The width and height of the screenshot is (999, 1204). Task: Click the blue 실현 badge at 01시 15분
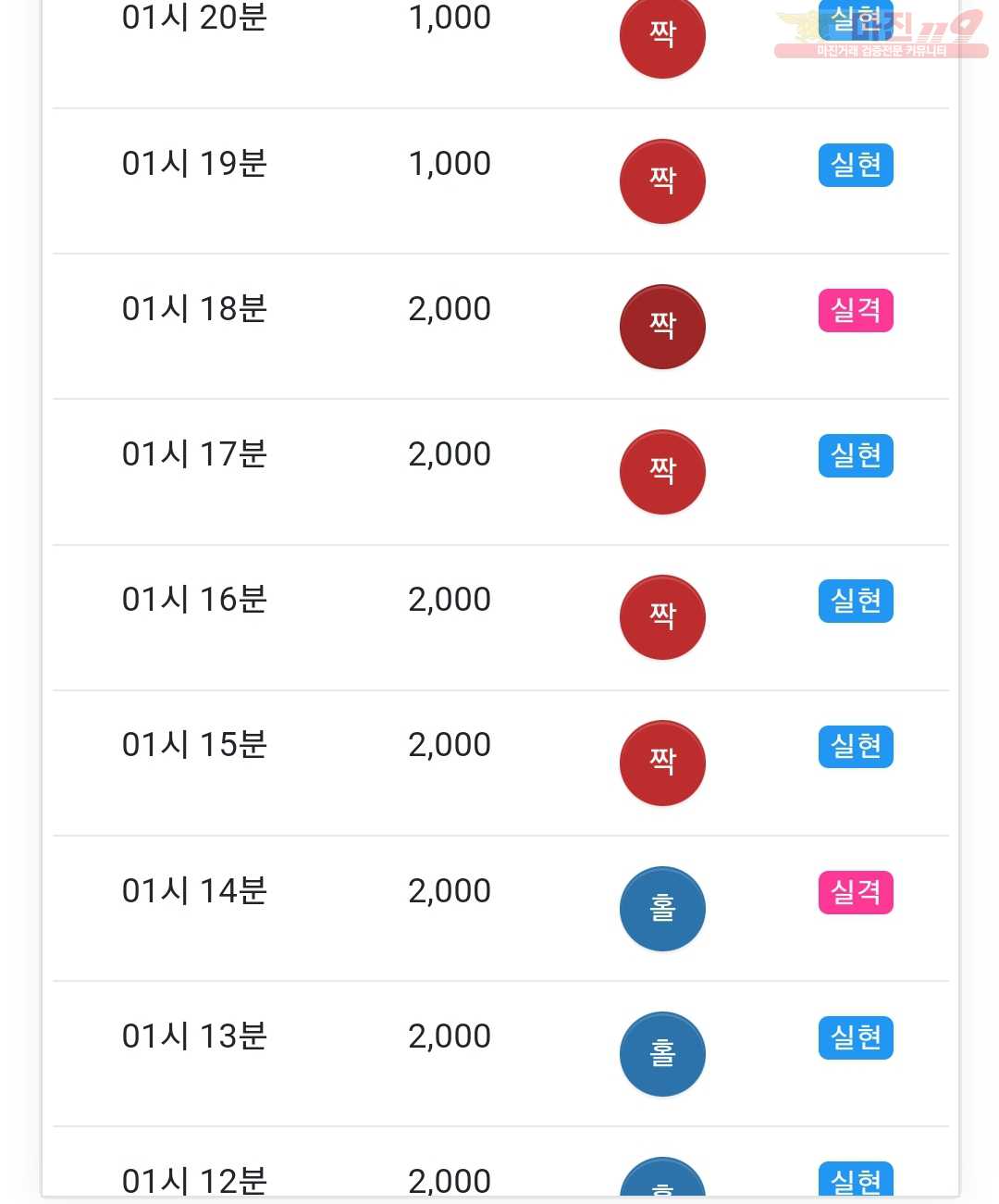click(856, 746)
